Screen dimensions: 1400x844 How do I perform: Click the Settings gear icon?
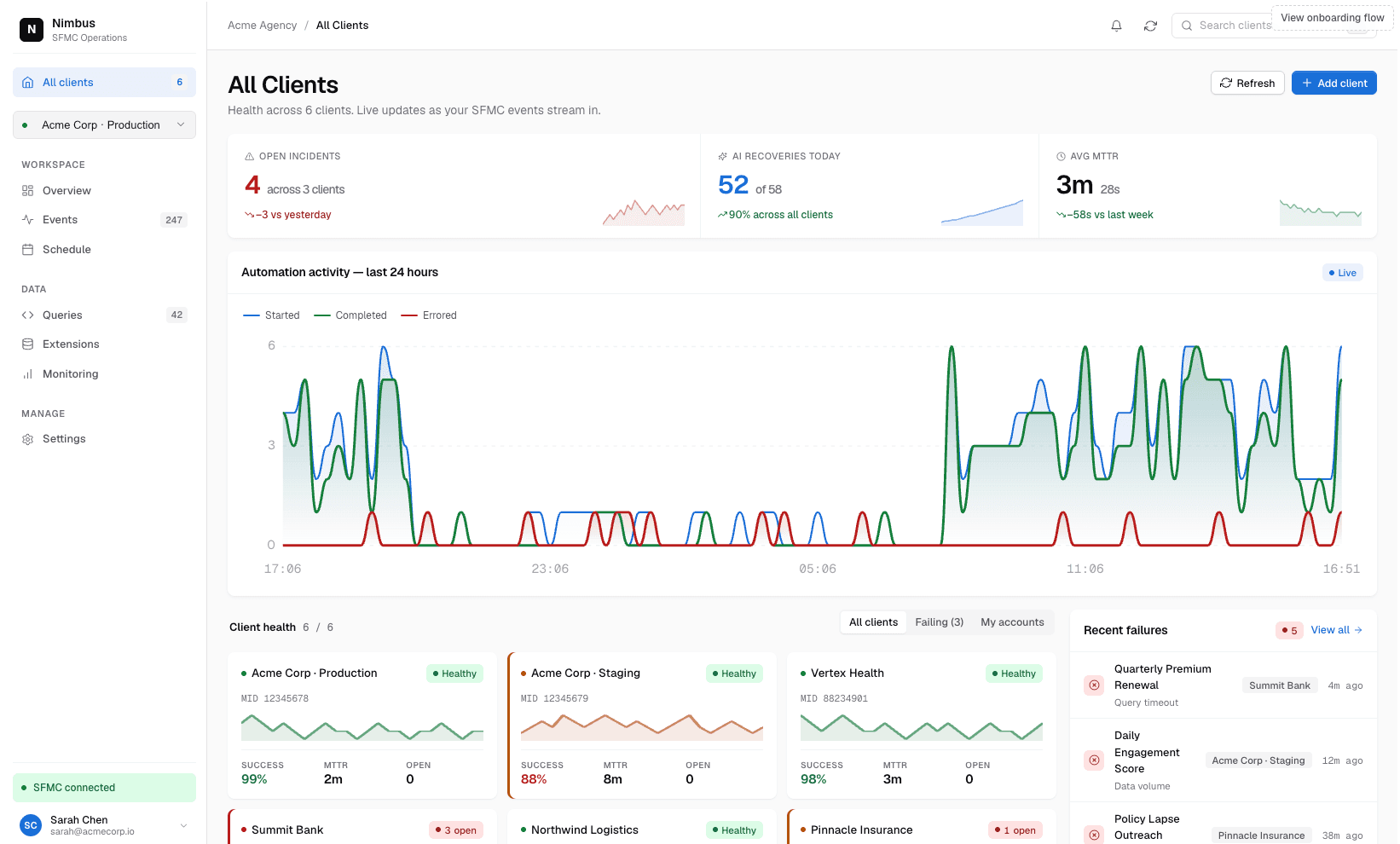[27, 439]
